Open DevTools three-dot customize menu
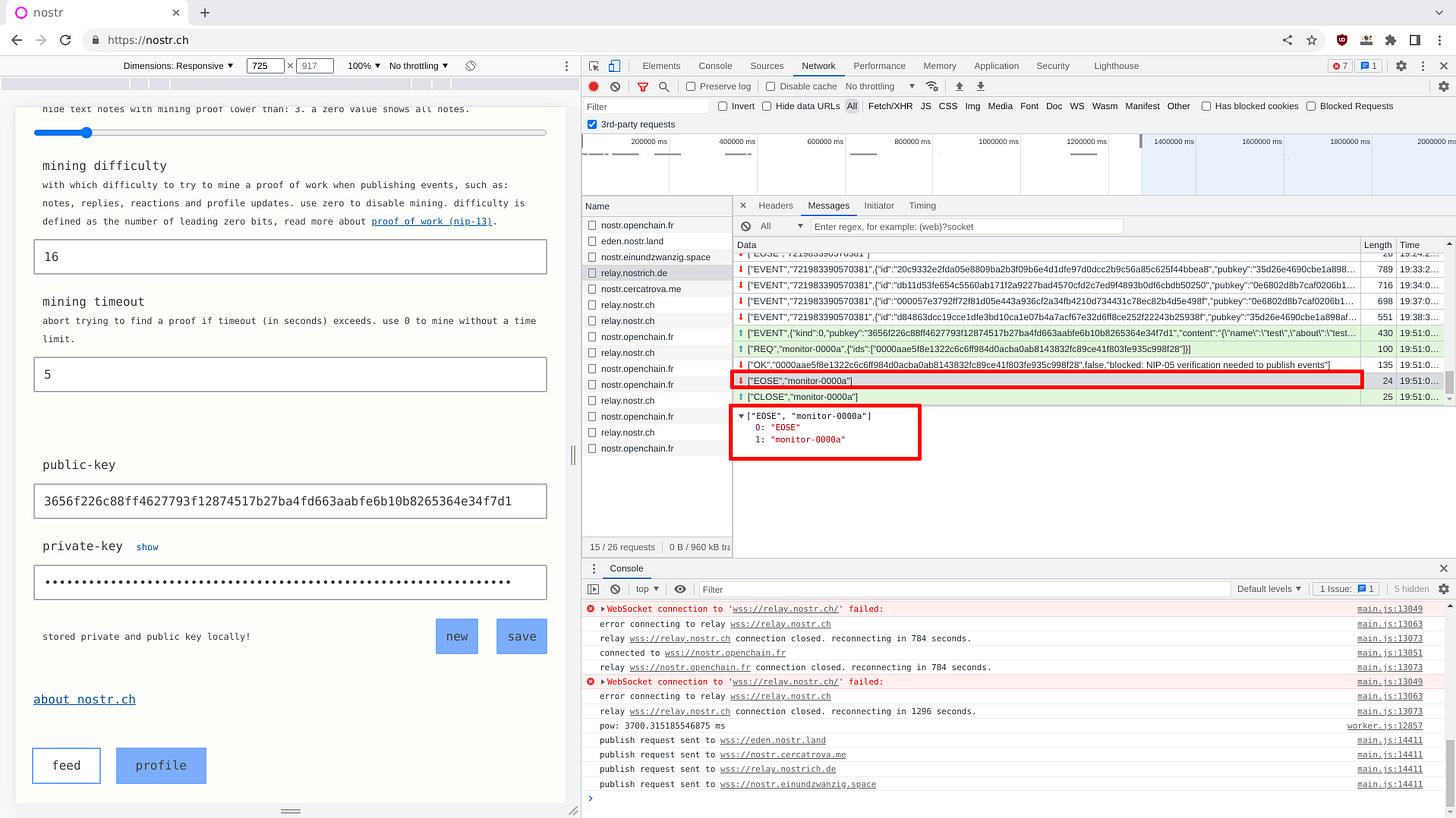 1421,66
